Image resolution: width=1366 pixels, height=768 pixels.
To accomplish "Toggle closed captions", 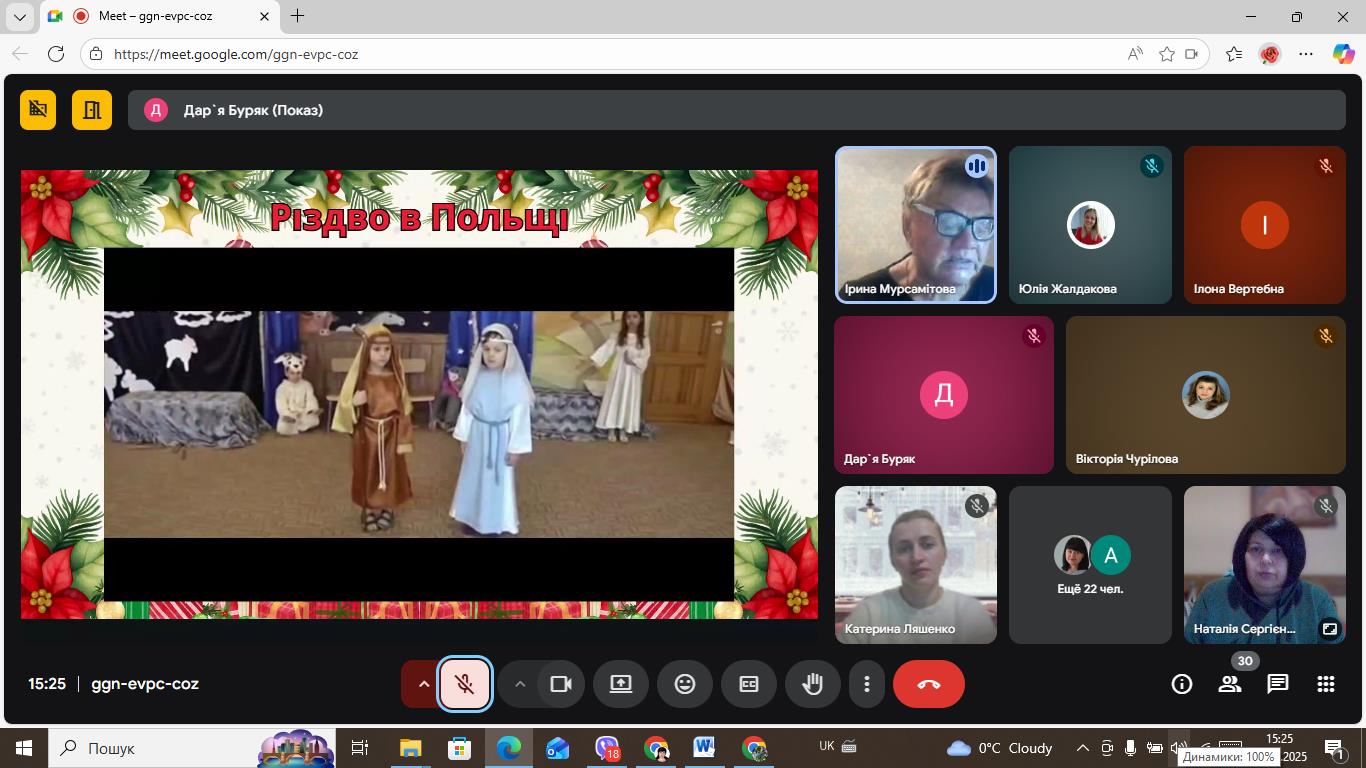I will 748,684.
